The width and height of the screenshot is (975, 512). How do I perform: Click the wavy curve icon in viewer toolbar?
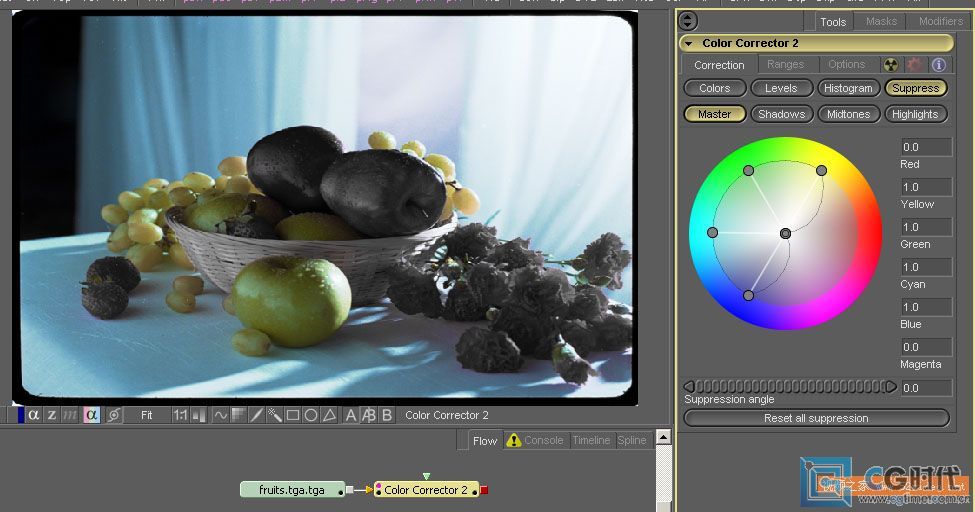[x=220, y=415]
